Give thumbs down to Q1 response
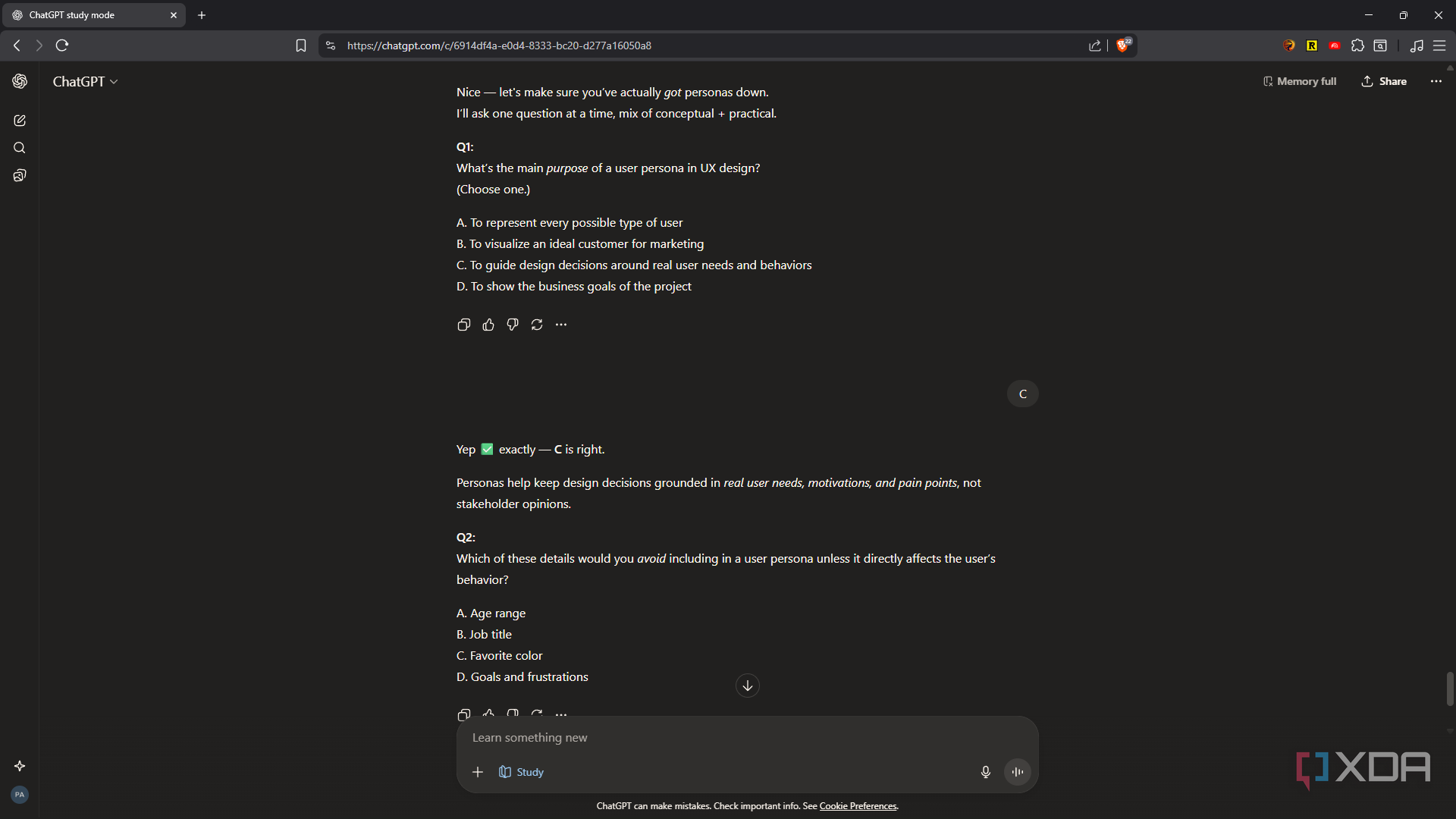 click(513, 325)
